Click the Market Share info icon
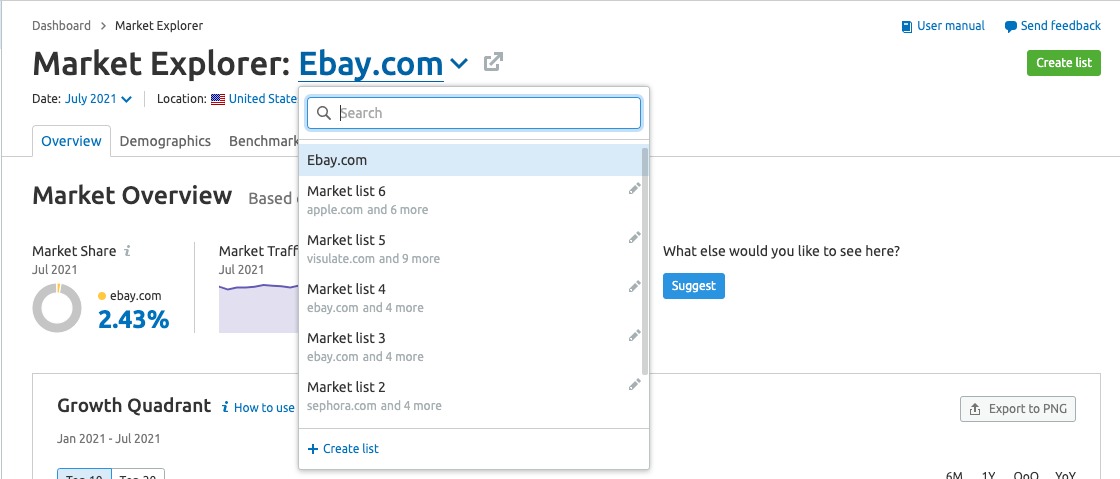Screen dimensions: 1120x479 (127, 251)
